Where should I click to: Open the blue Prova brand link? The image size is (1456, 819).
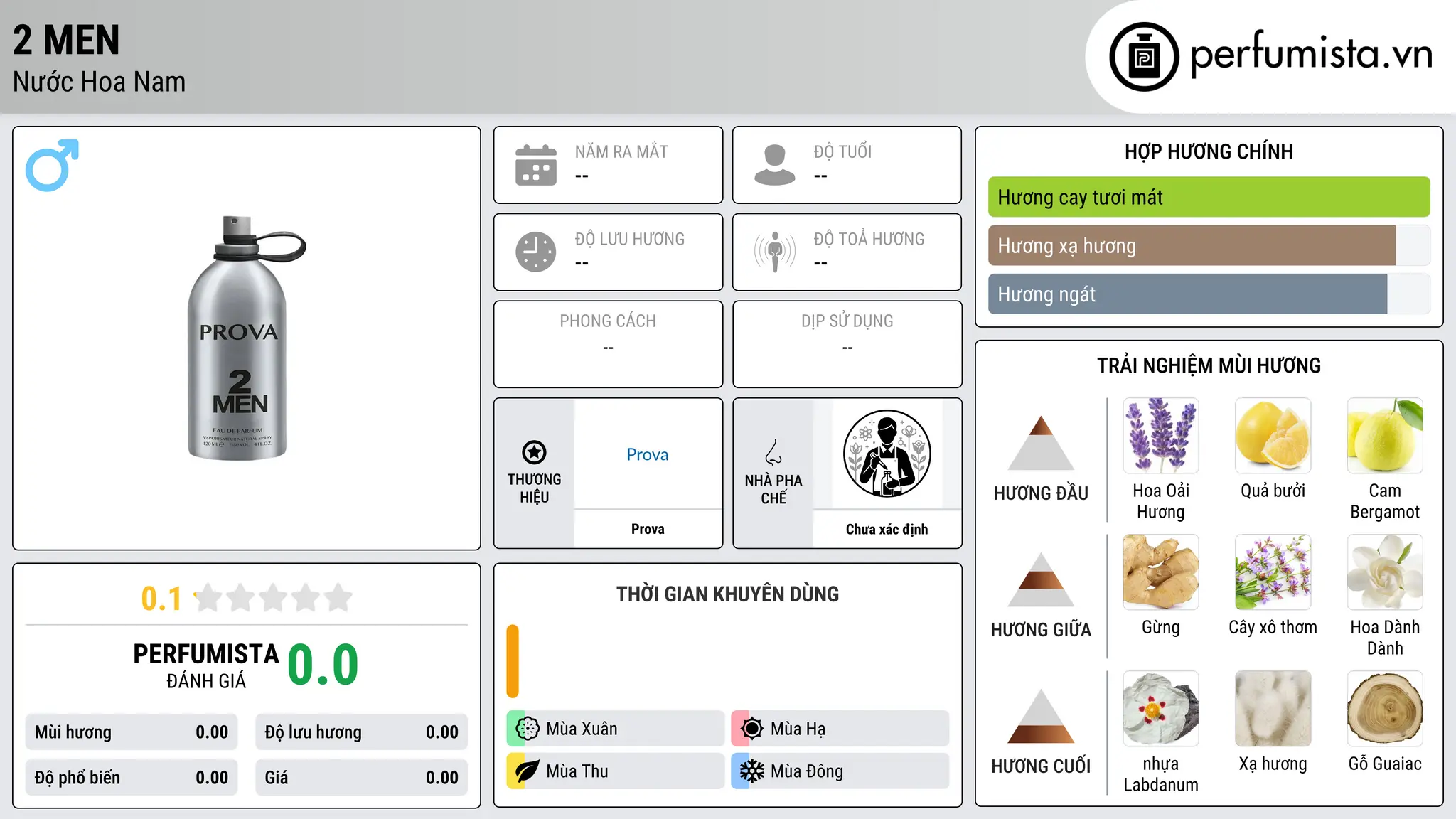pos(648,454)
